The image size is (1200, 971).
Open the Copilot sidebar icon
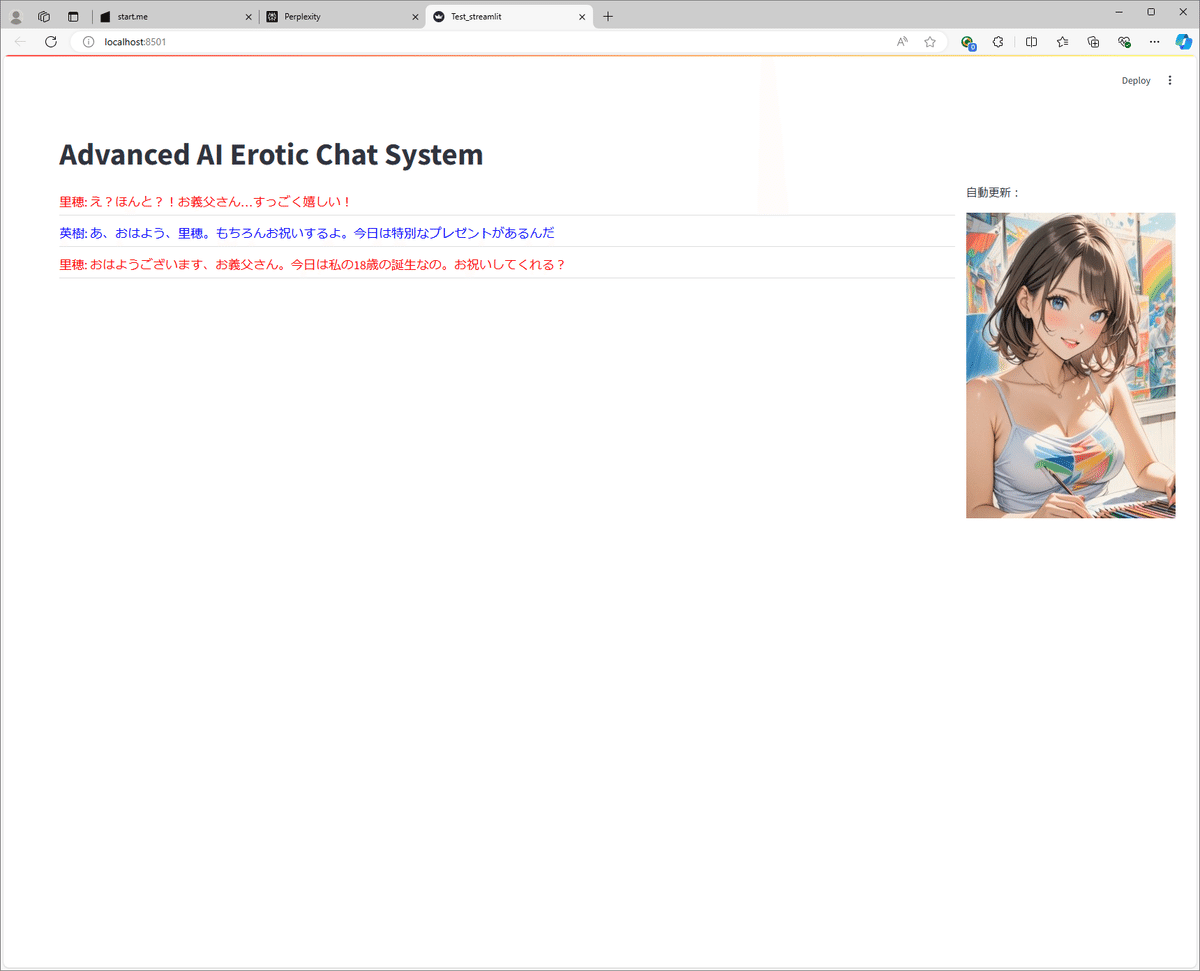pyautogui.click(x=1183, y=42)
